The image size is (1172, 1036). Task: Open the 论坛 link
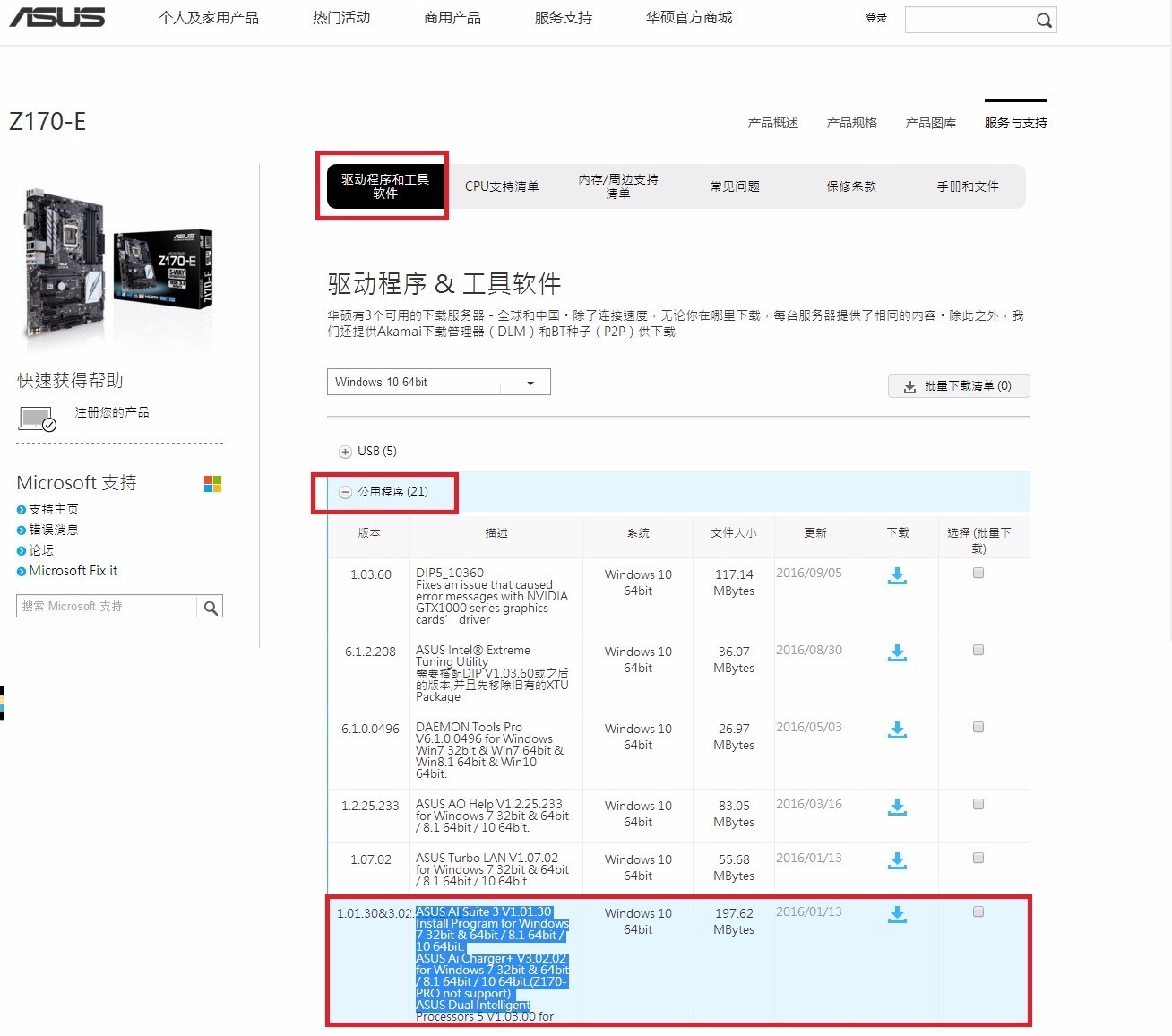pyautogui.click(x=41, y=550)
